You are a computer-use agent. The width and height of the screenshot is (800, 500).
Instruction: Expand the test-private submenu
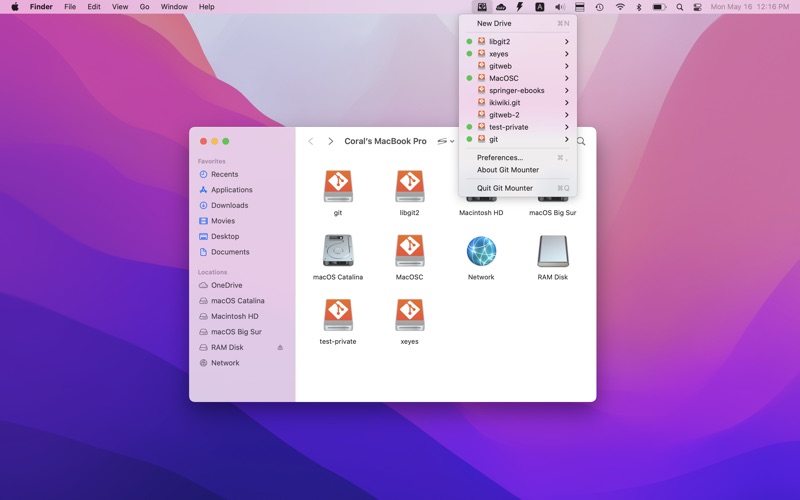566,127
